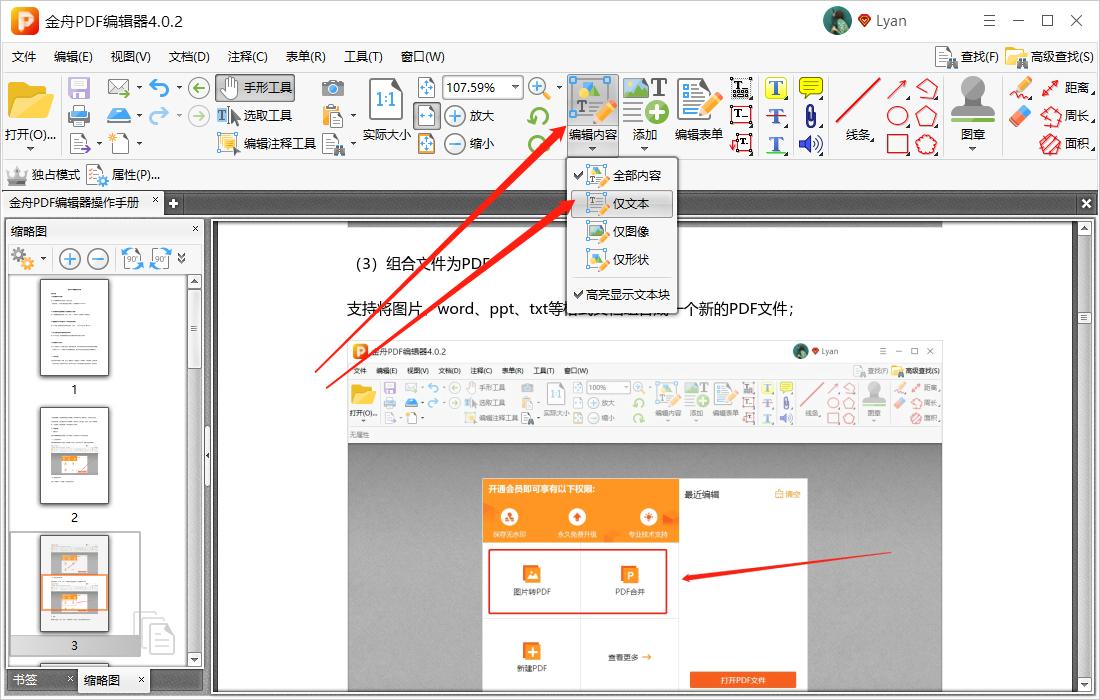Screen dimensions: 1100x700
Task: Open the 文档(D) menu
Action: tap(187, 56)
